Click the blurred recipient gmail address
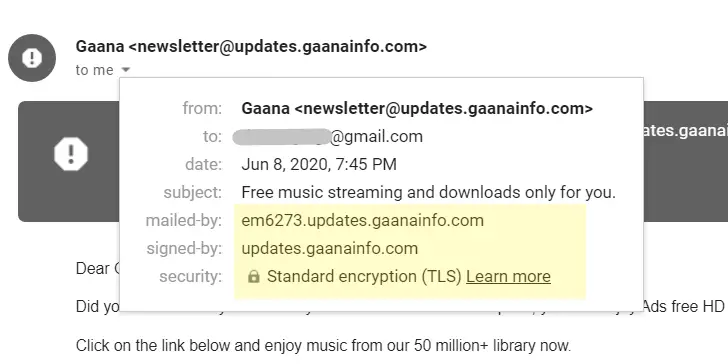Screen dimensions: 728x364 pos(328,136)
